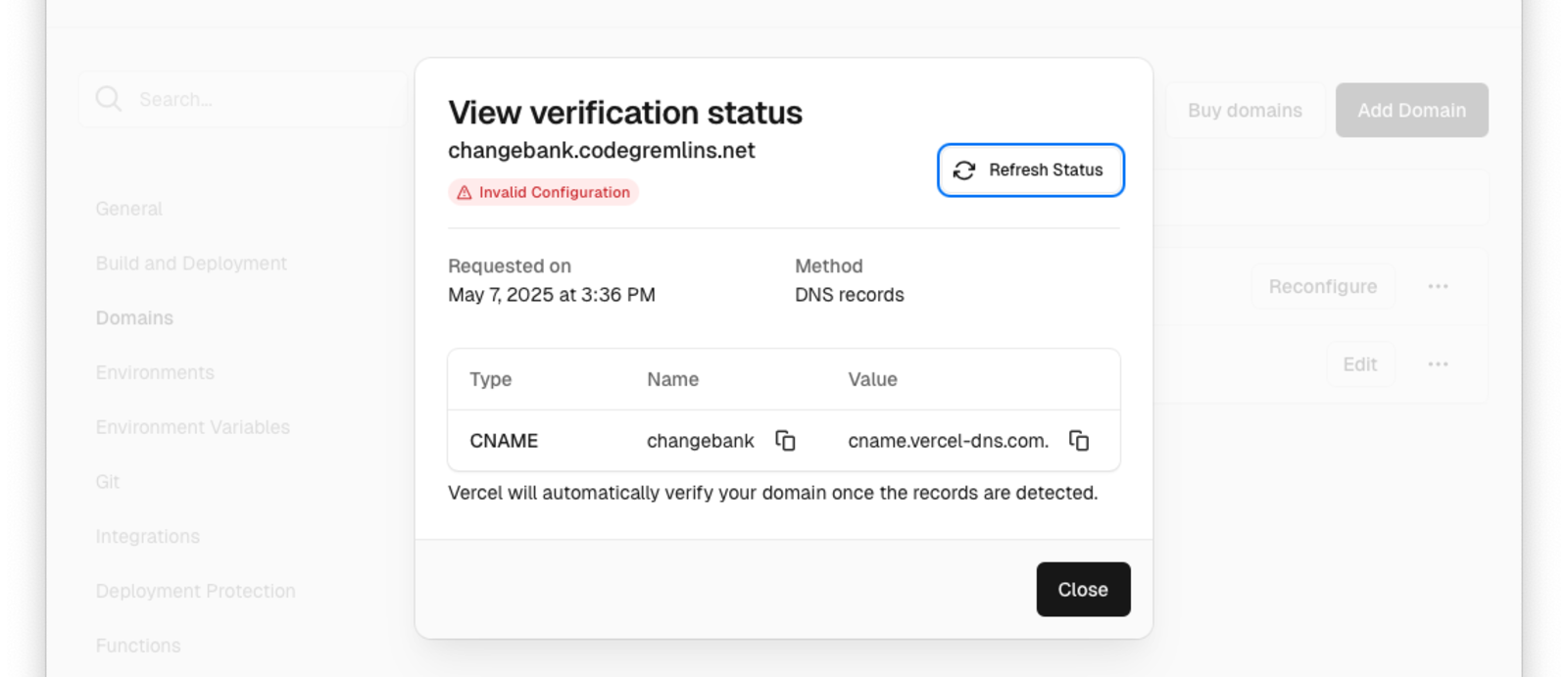Click the Value column header
The height and width of the screenshot is (677, 1568).
872,379
